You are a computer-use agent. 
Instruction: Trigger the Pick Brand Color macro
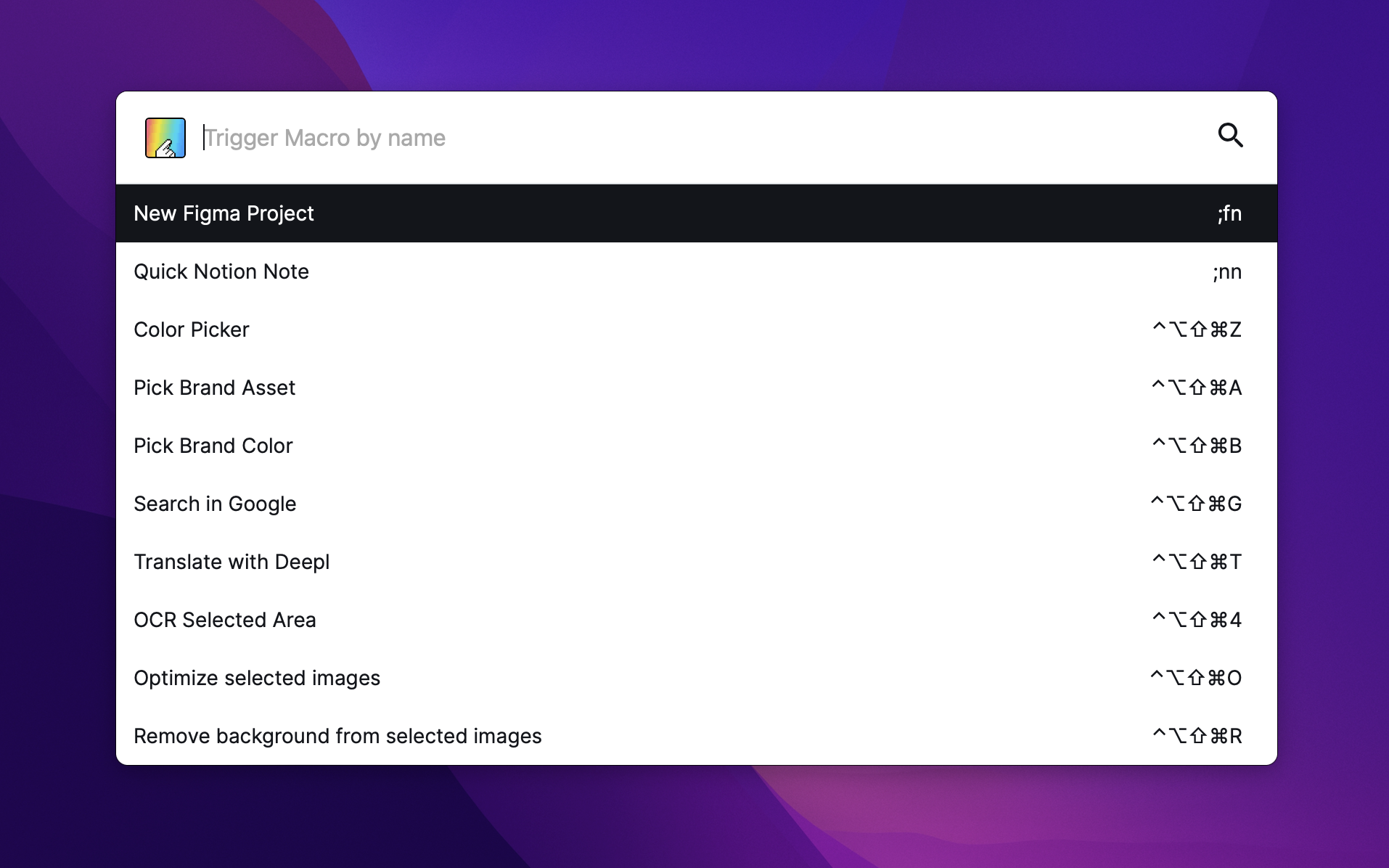[213, 446]
